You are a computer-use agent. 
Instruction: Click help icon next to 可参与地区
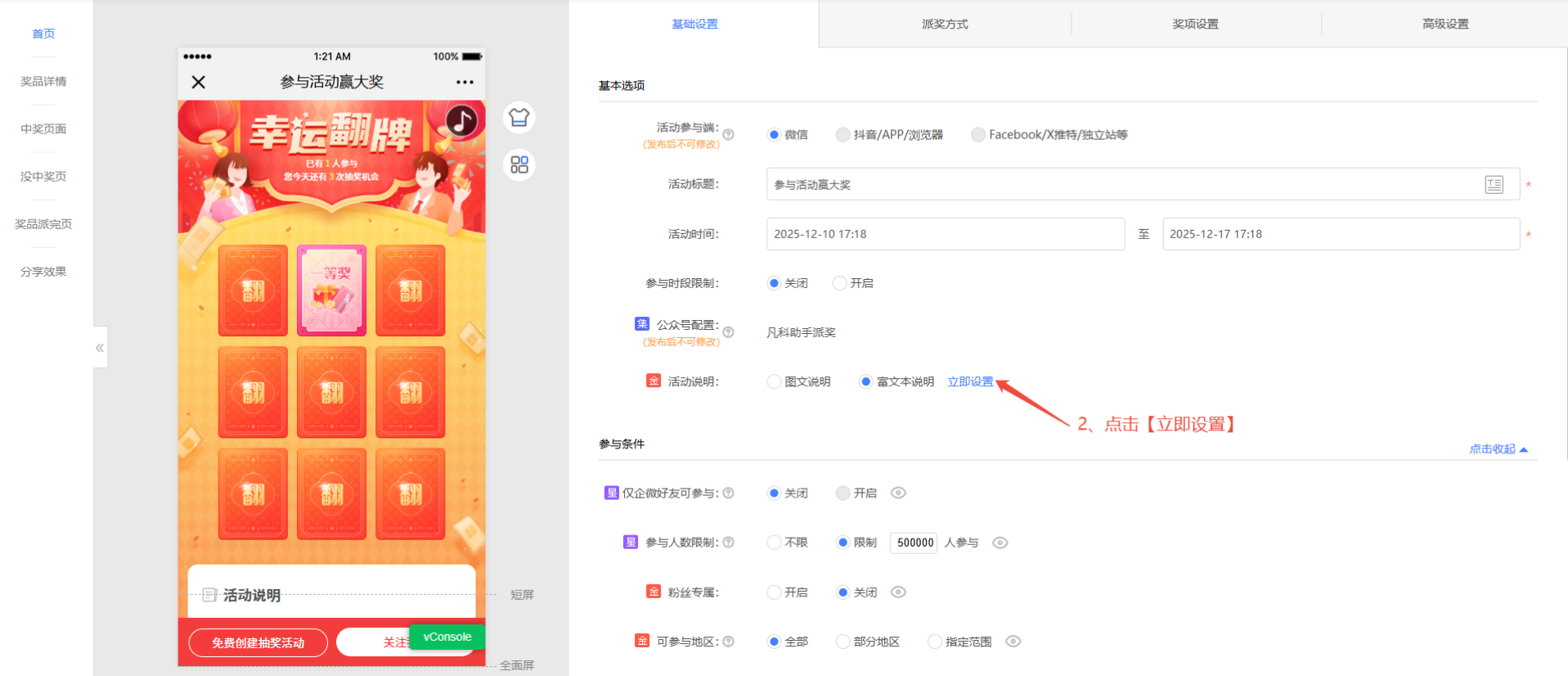click(728, 642)
